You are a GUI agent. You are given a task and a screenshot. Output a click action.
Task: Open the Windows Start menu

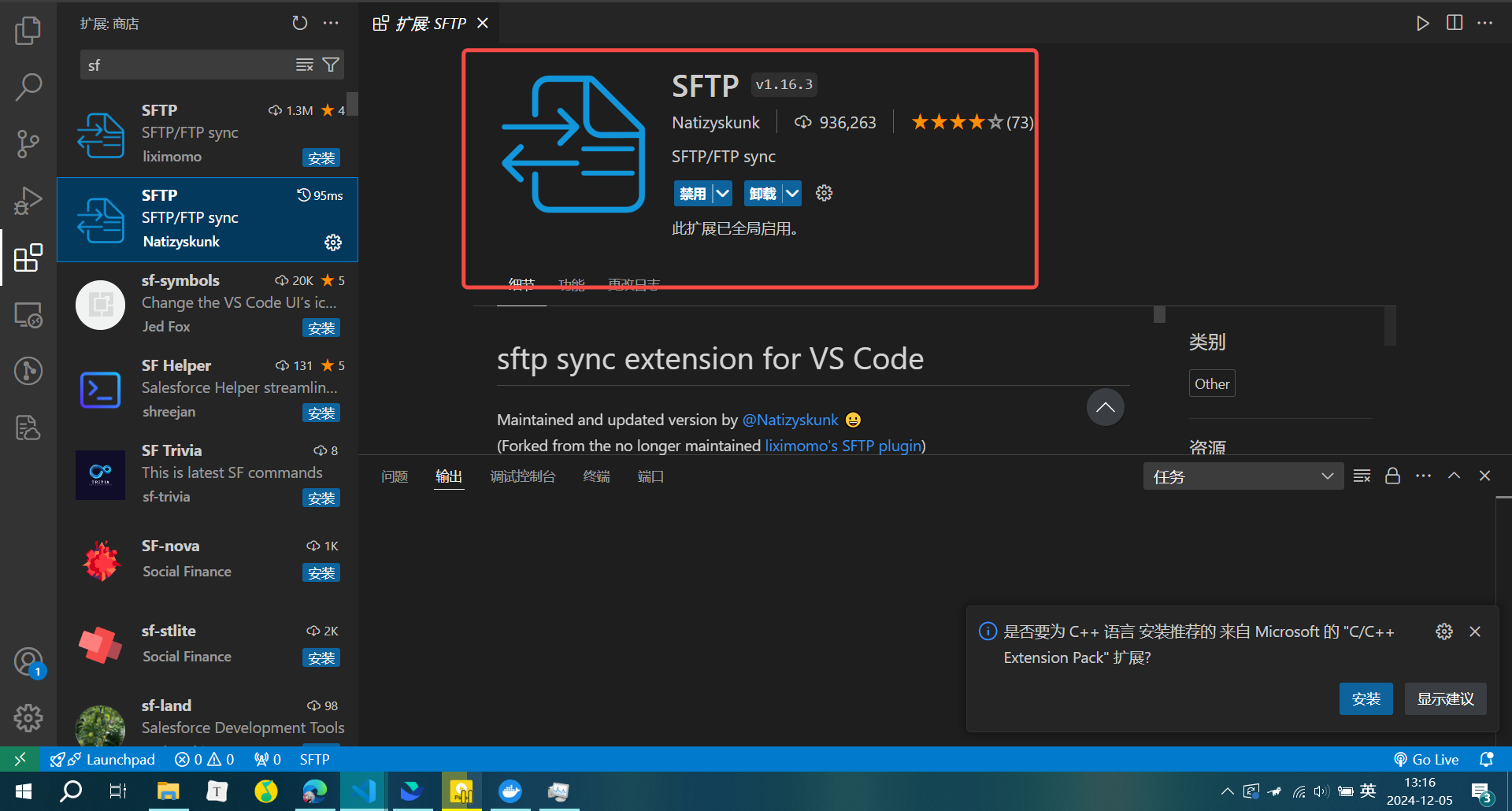(23, 791)
